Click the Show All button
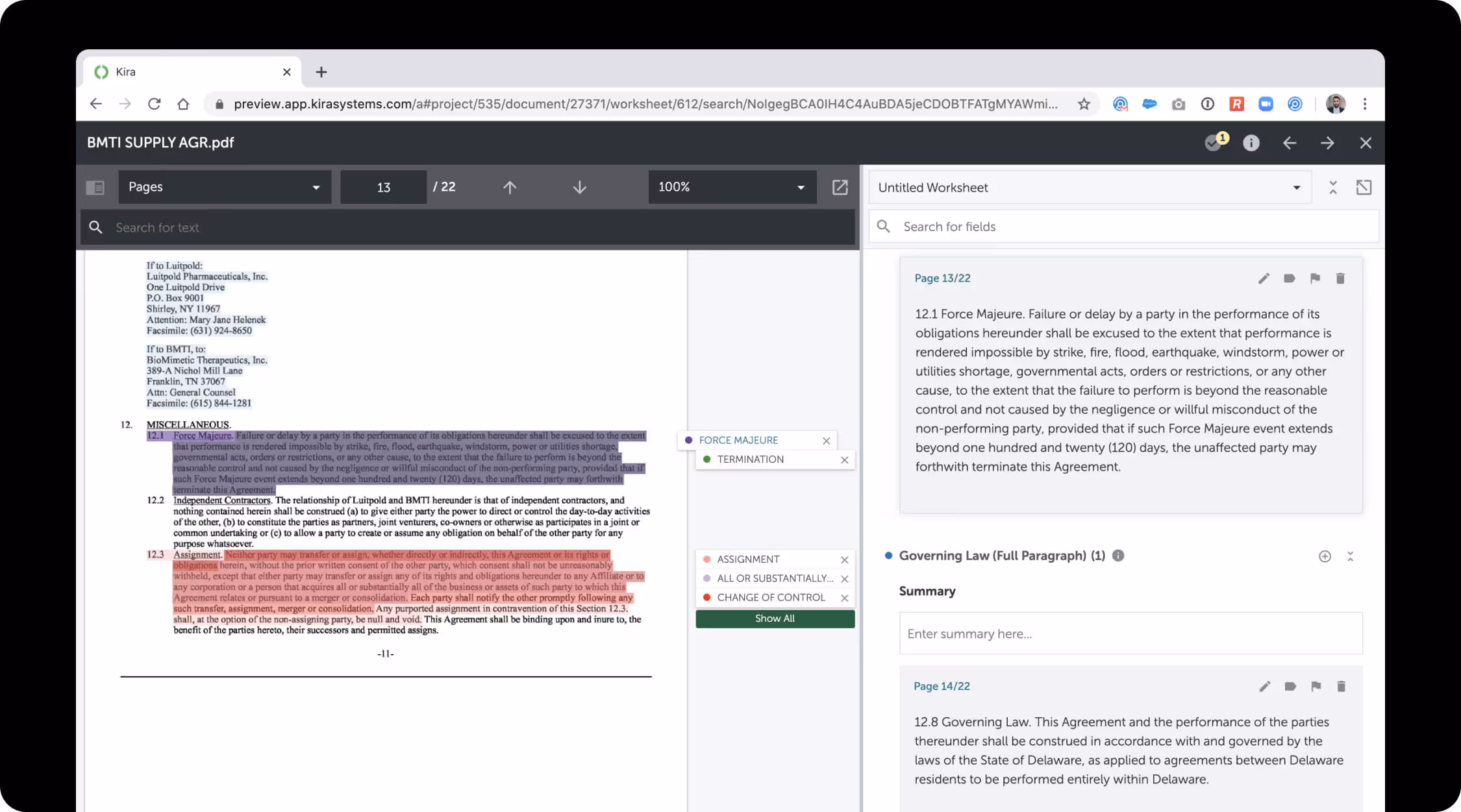Viewport: 1461px width, 812px height. [775, 619]
